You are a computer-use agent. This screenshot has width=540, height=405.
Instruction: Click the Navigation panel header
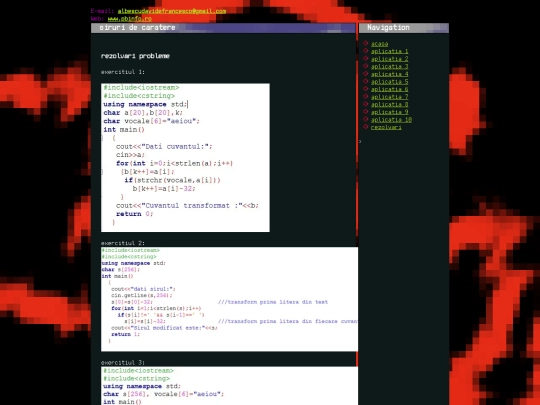[x=404, y=28]
